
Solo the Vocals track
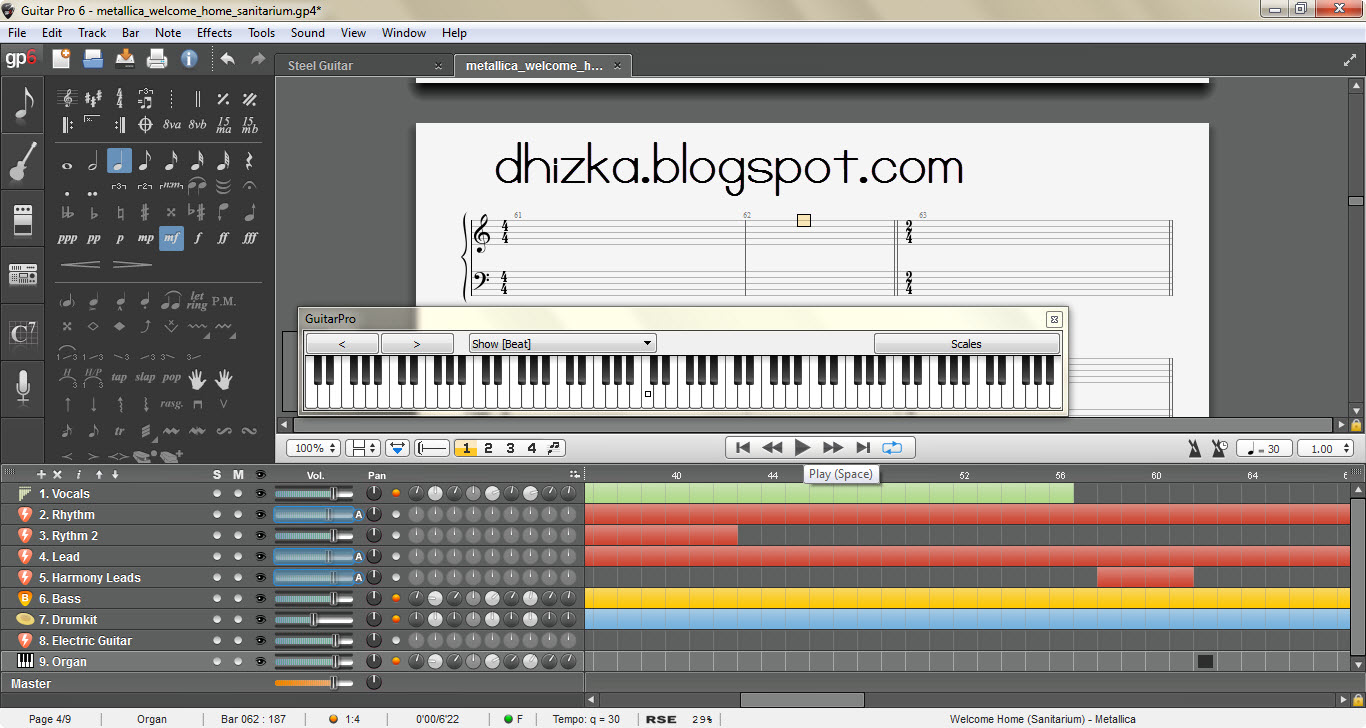tap(217, 494)
